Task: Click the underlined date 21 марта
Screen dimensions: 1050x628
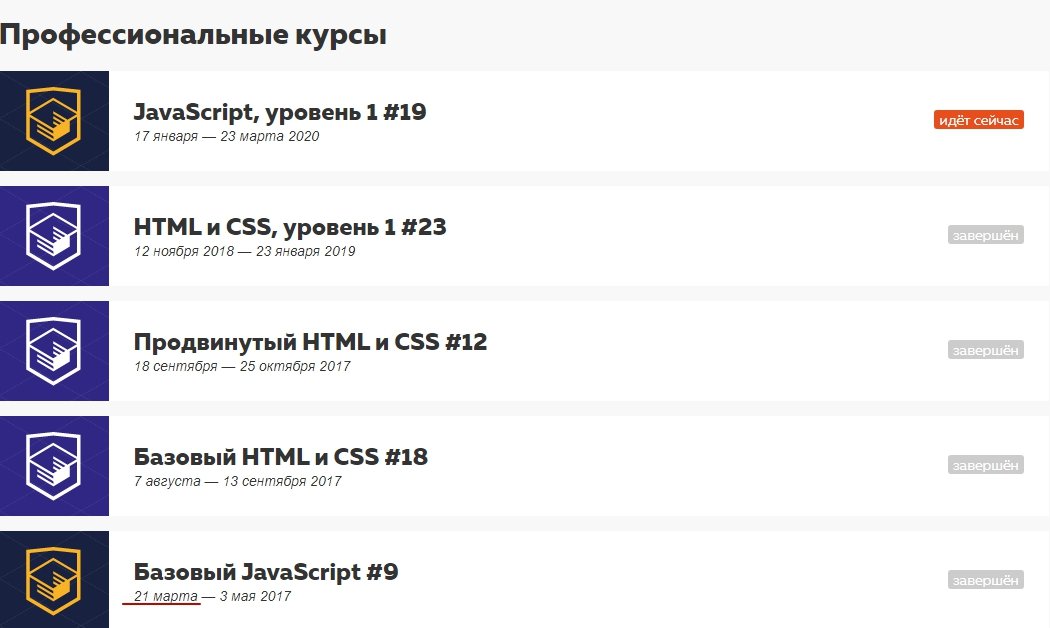Action: tap(167, 596)
